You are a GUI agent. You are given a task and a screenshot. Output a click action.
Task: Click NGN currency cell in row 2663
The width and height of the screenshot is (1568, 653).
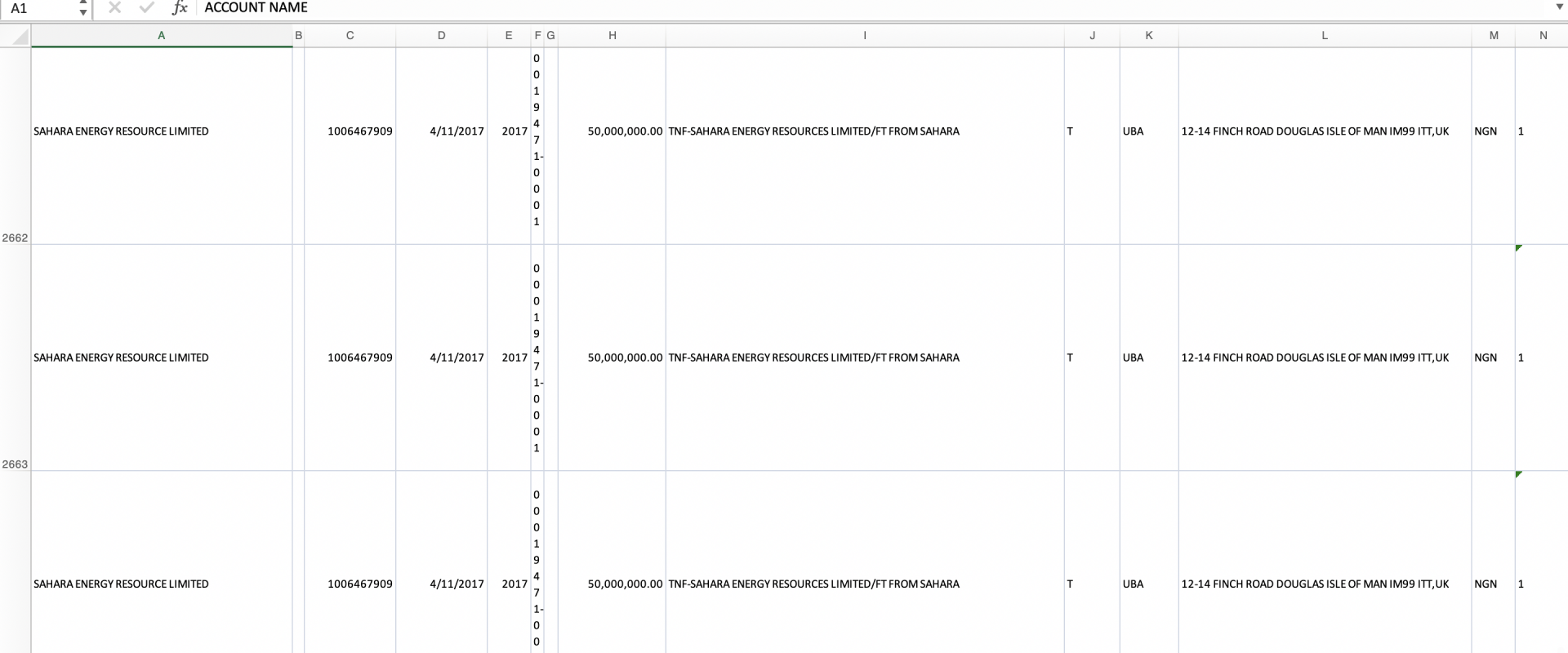1486,358
